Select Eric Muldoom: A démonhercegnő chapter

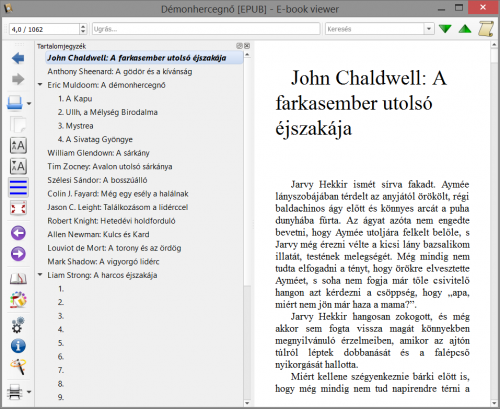[x=106, y=85]
